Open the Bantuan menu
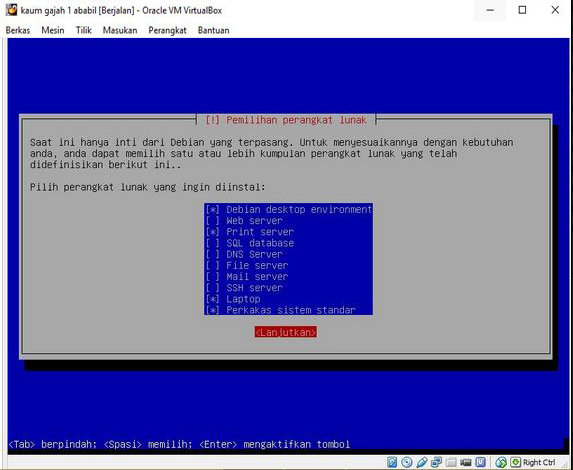 pyautogui.click(x=213, y=30)
